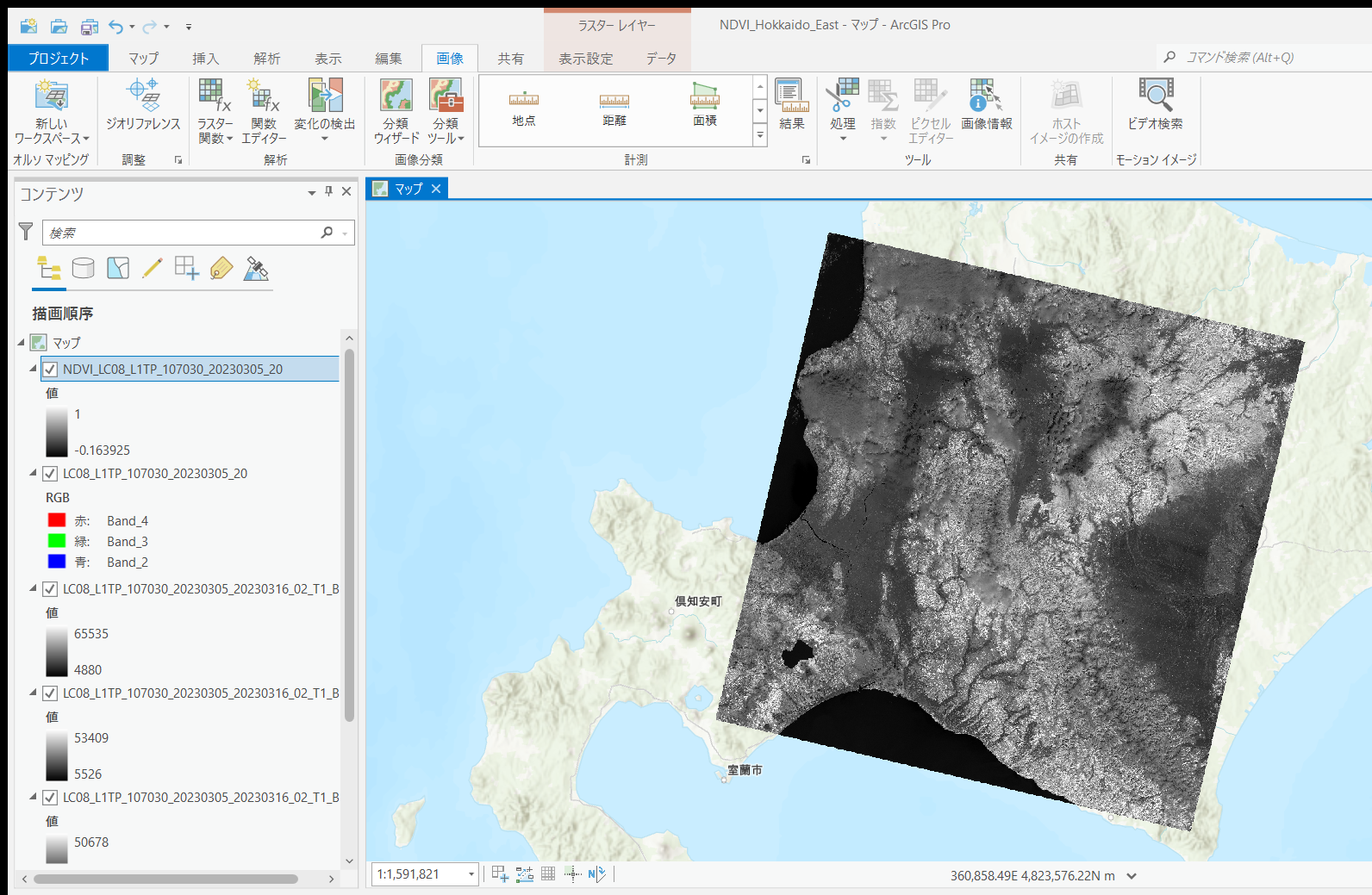1372x895 pixels.
Task: Switch to the マップ ribbon tab
Action: (x=144, y=58)
